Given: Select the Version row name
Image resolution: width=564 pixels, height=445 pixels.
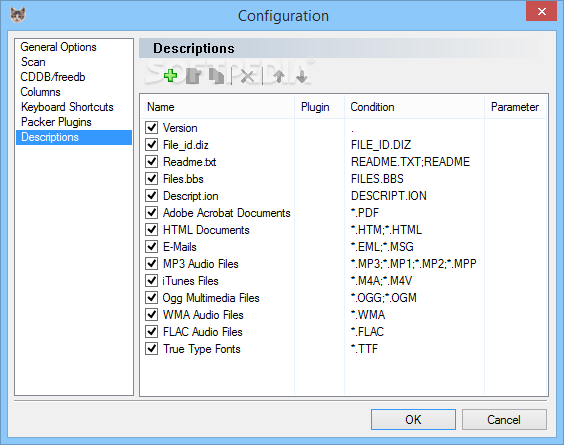Looking at the screenshot, I should point(180,128).
